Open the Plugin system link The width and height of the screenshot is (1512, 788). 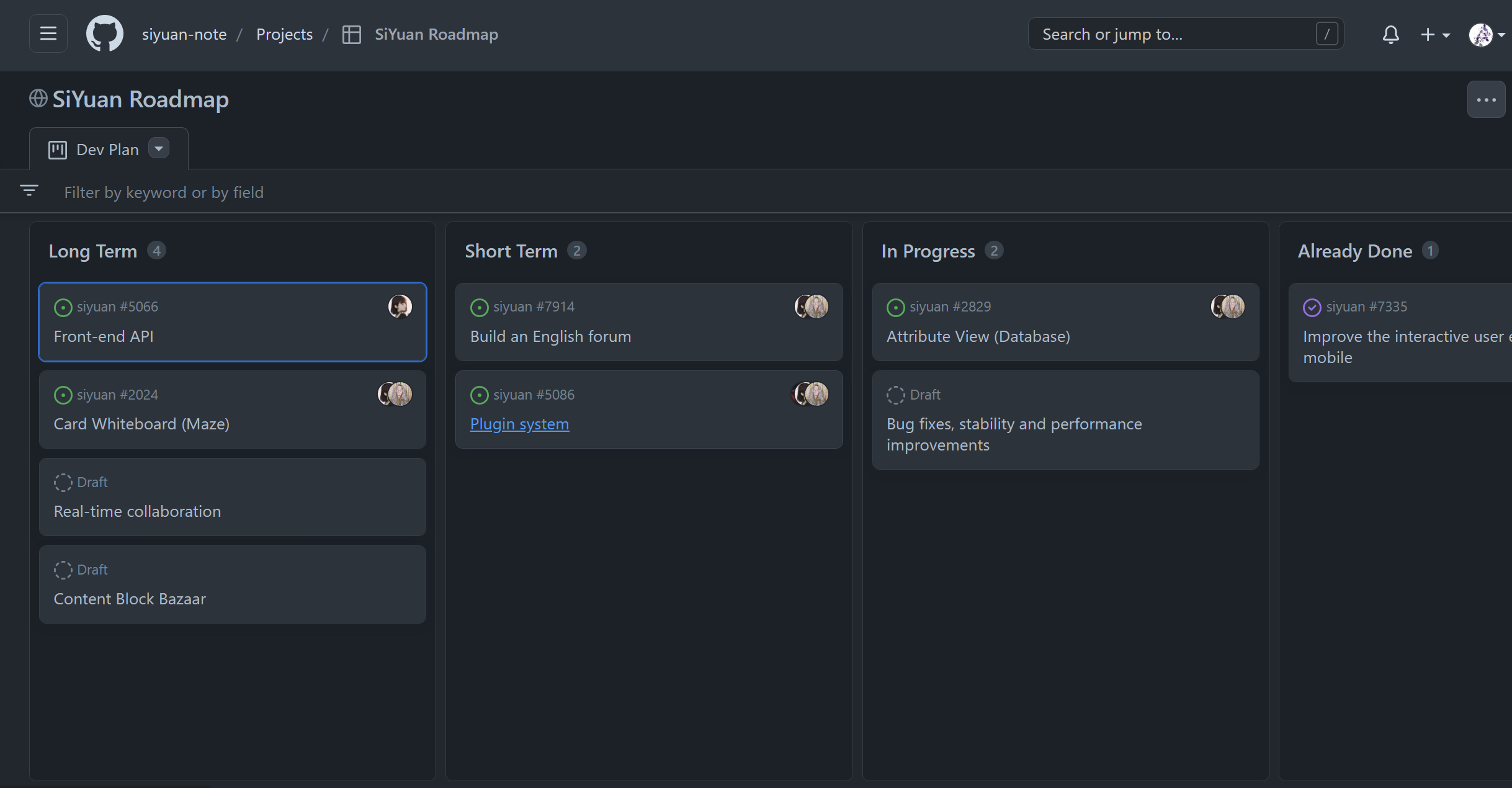point(519,424)
